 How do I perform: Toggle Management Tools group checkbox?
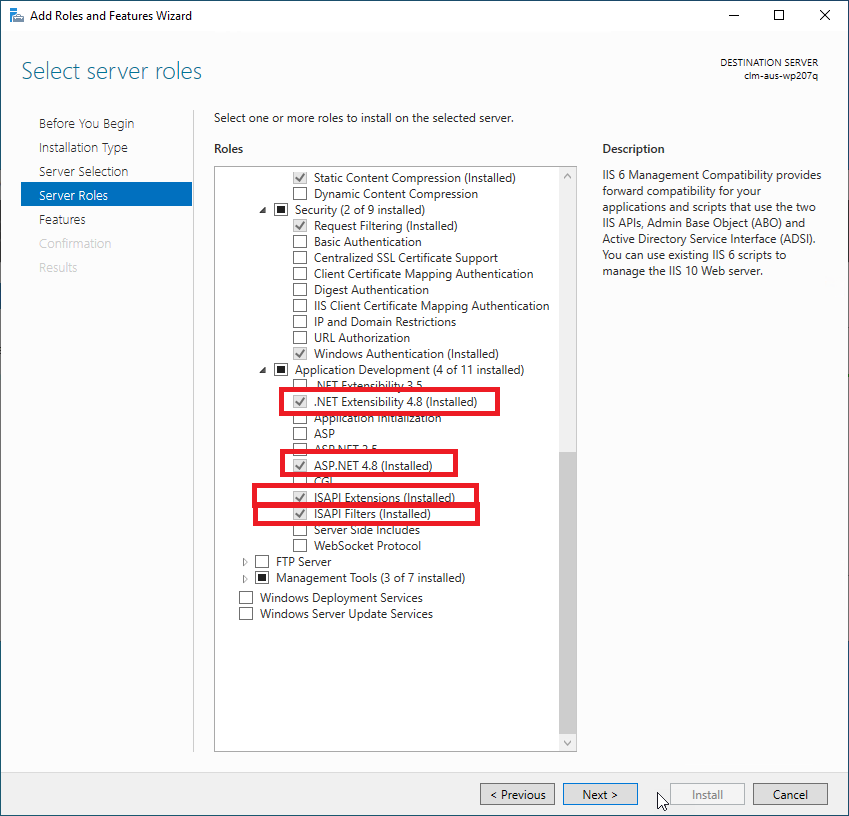coord(262,578)
